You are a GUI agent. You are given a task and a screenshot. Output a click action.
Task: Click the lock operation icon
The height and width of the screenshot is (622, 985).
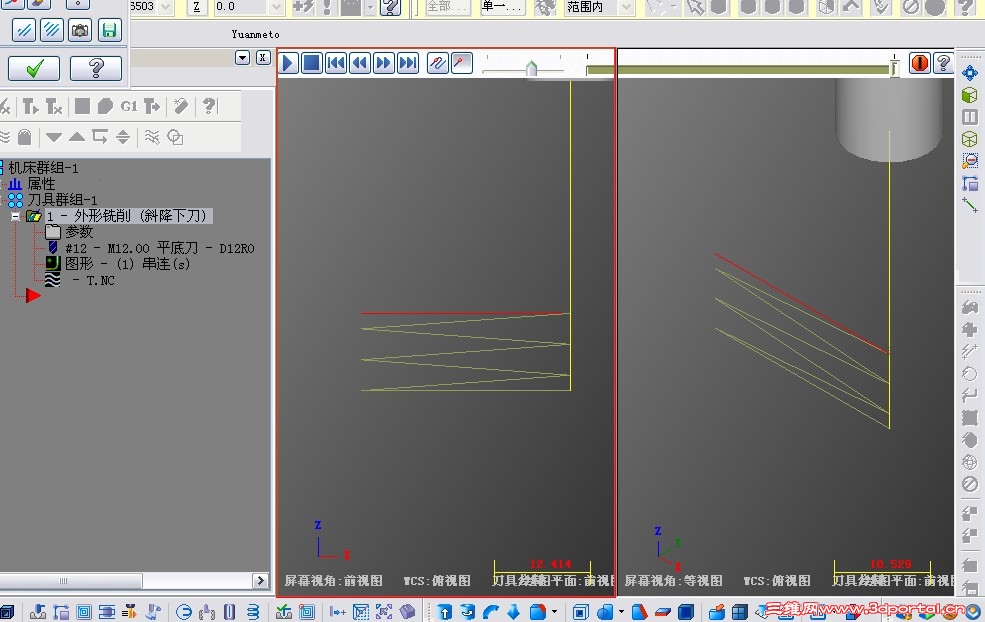tap(24, 137)
